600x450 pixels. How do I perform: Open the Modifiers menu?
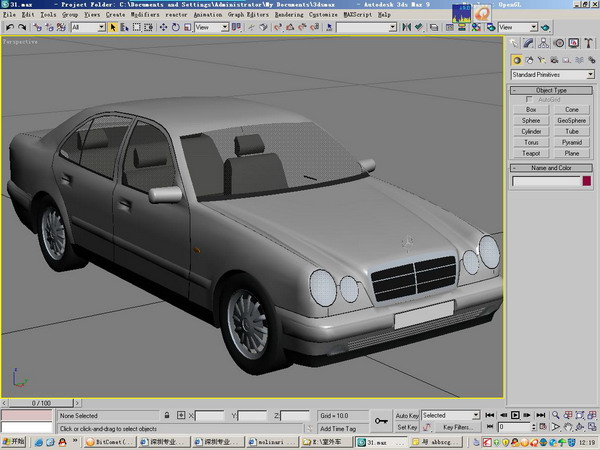coord(145,15)
